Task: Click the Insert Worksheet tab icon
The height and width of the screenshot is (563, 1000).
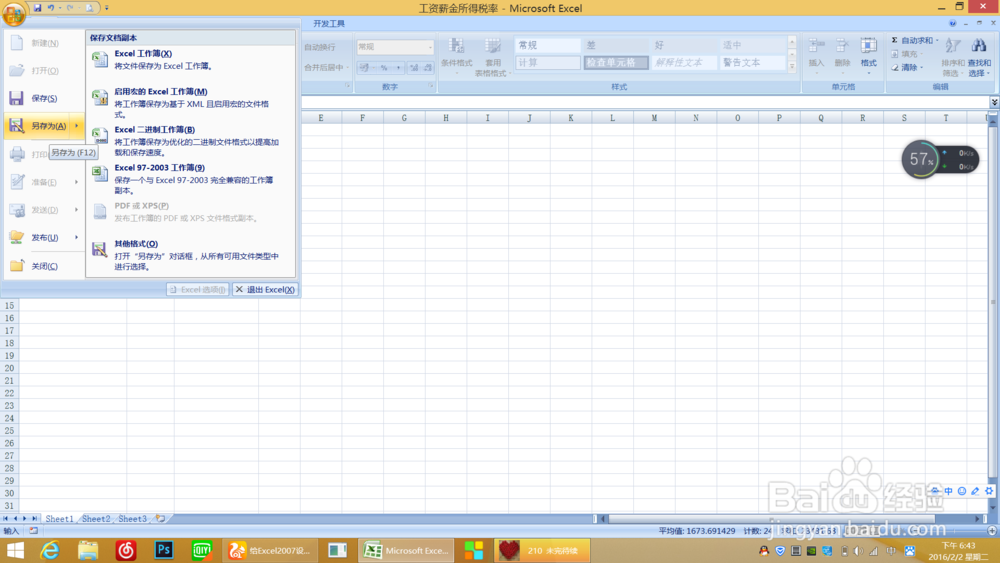Action: [161, 519]
